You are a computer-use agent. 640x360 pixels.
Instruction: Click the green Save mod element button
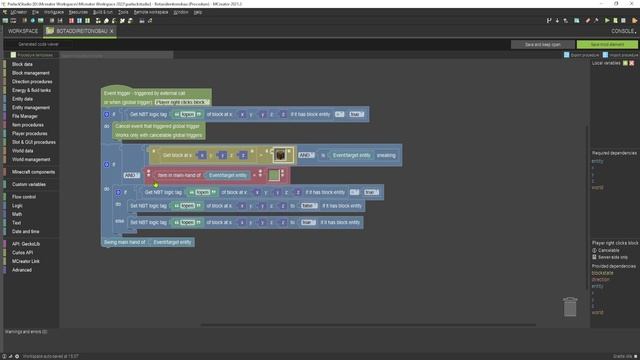tap(607, 44)
